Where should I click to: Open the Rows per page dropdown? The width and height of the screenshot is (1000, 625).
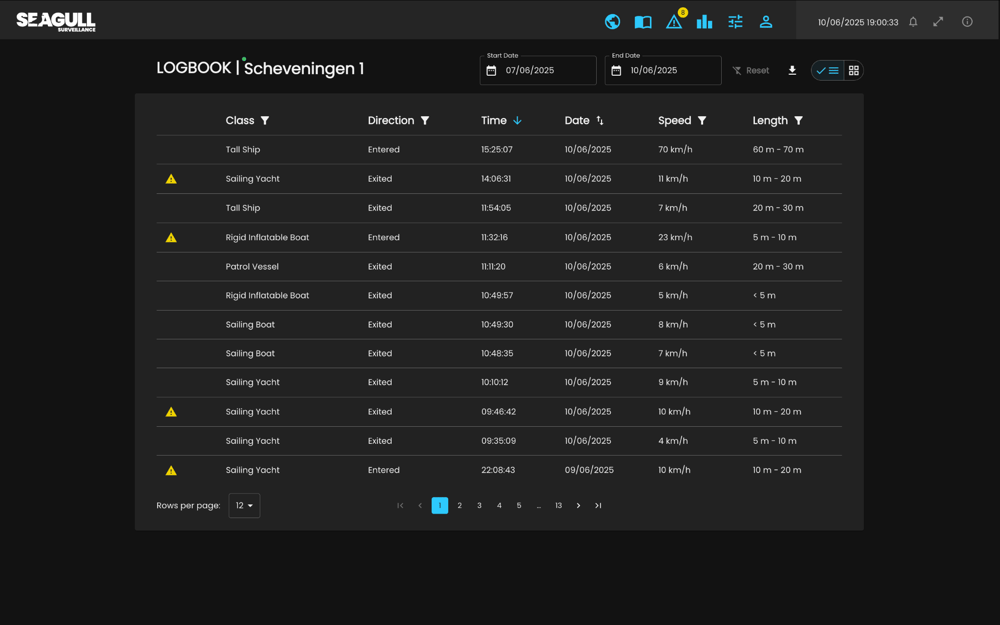[x=244, y=506]
